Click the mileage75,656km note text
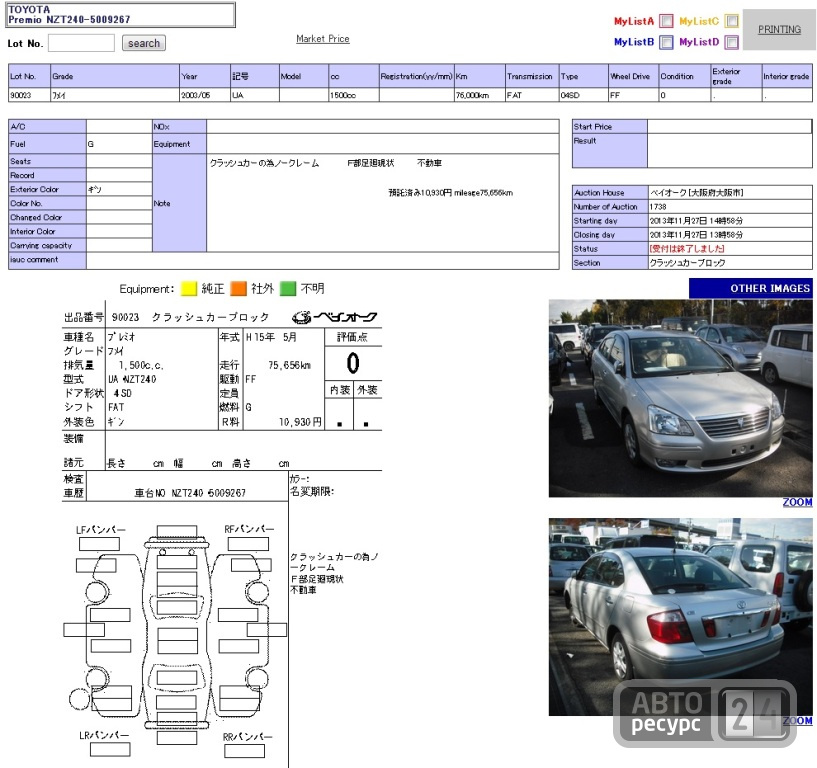This screenshot has width=817, height=768. 483,193
